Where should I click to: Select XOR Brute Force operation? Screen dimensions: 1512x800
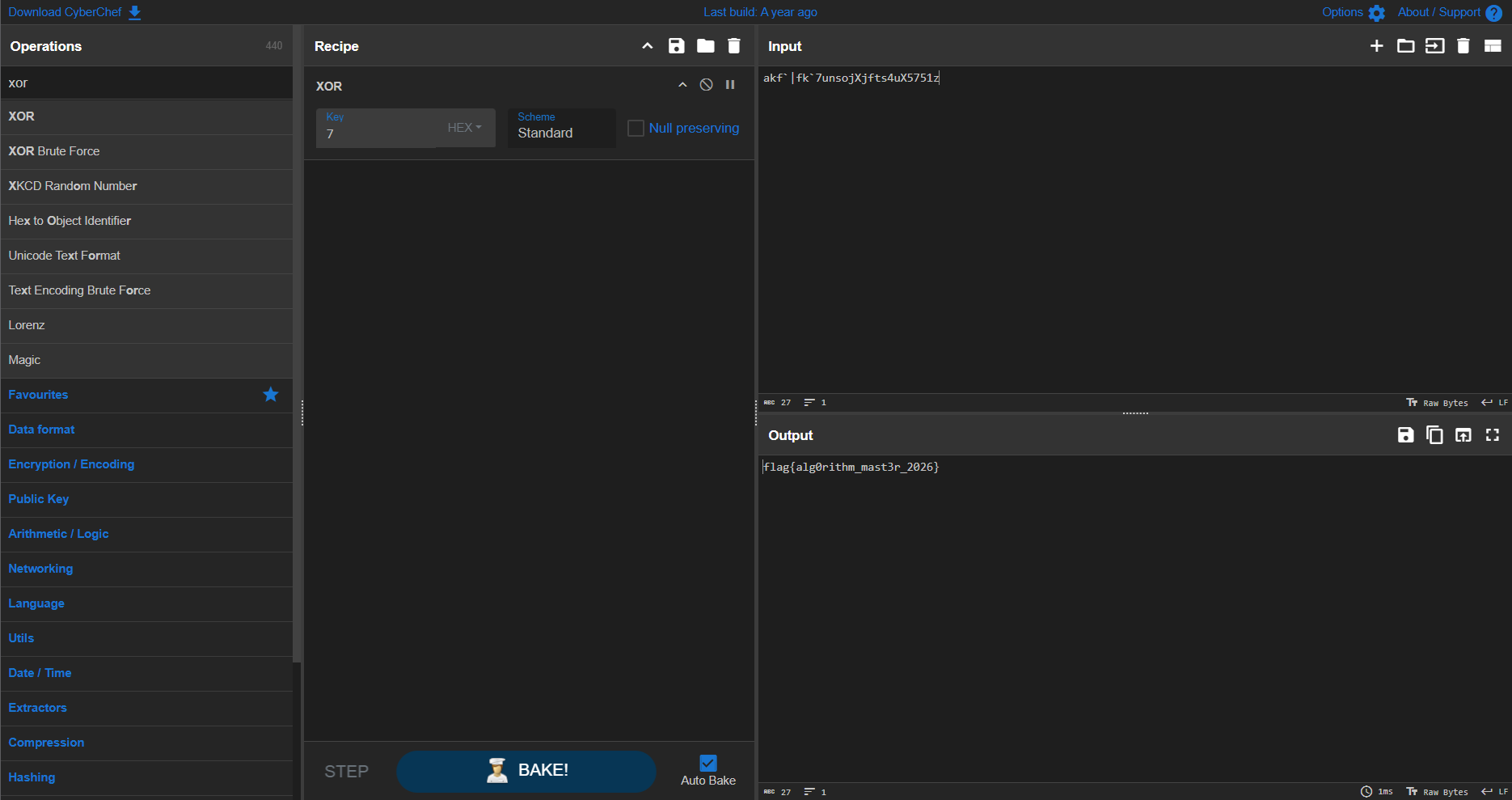pos(146,151)
